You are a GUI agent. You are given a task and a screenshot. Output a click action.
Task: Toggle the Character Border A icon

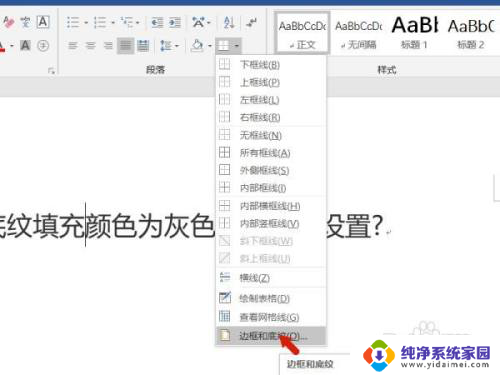(x=43, y=22)
